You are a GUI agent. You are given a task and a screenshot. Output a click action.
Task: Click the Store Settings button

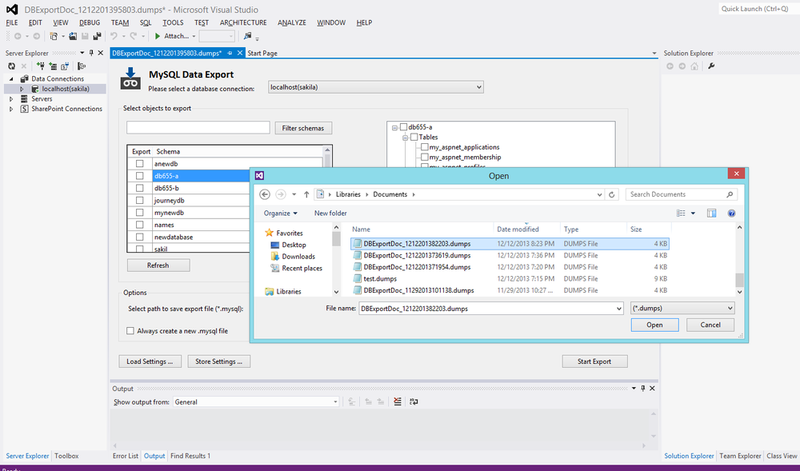click(219, 361)
